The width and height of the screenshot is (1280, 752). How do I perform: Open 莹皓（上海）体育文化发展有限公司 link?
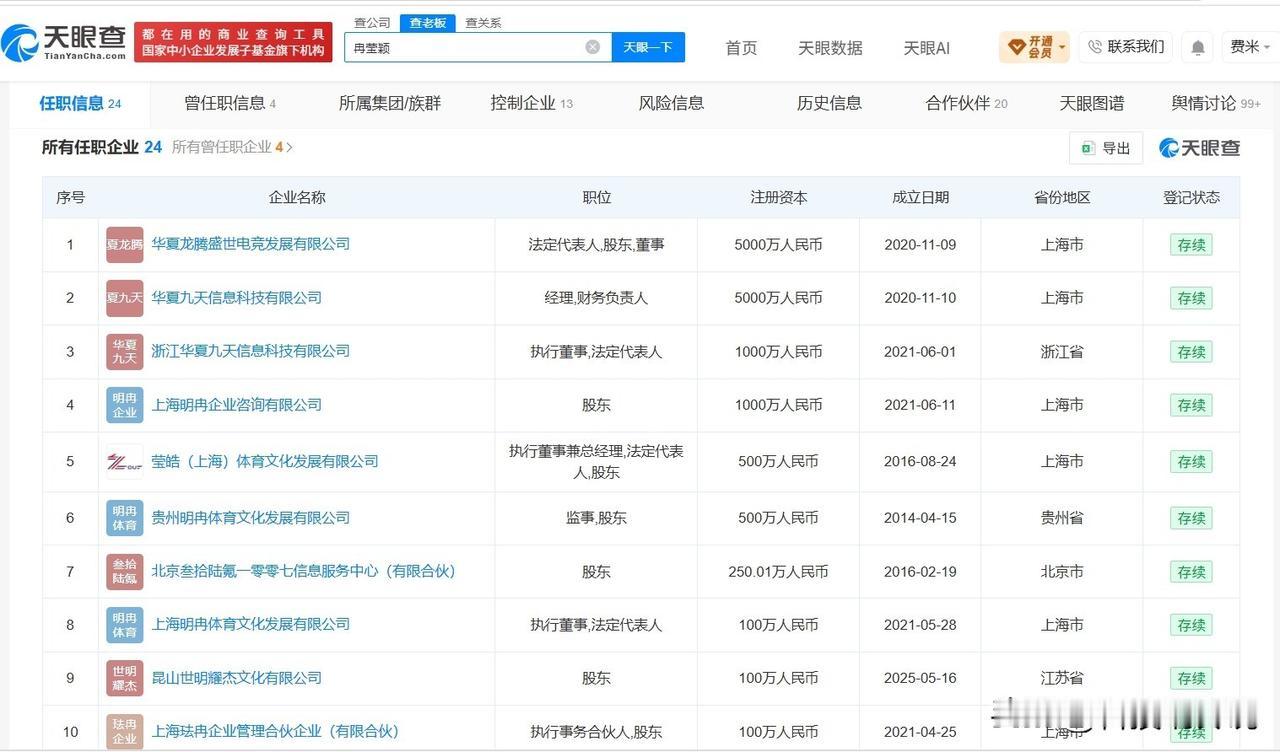click(x=265, y=461)
